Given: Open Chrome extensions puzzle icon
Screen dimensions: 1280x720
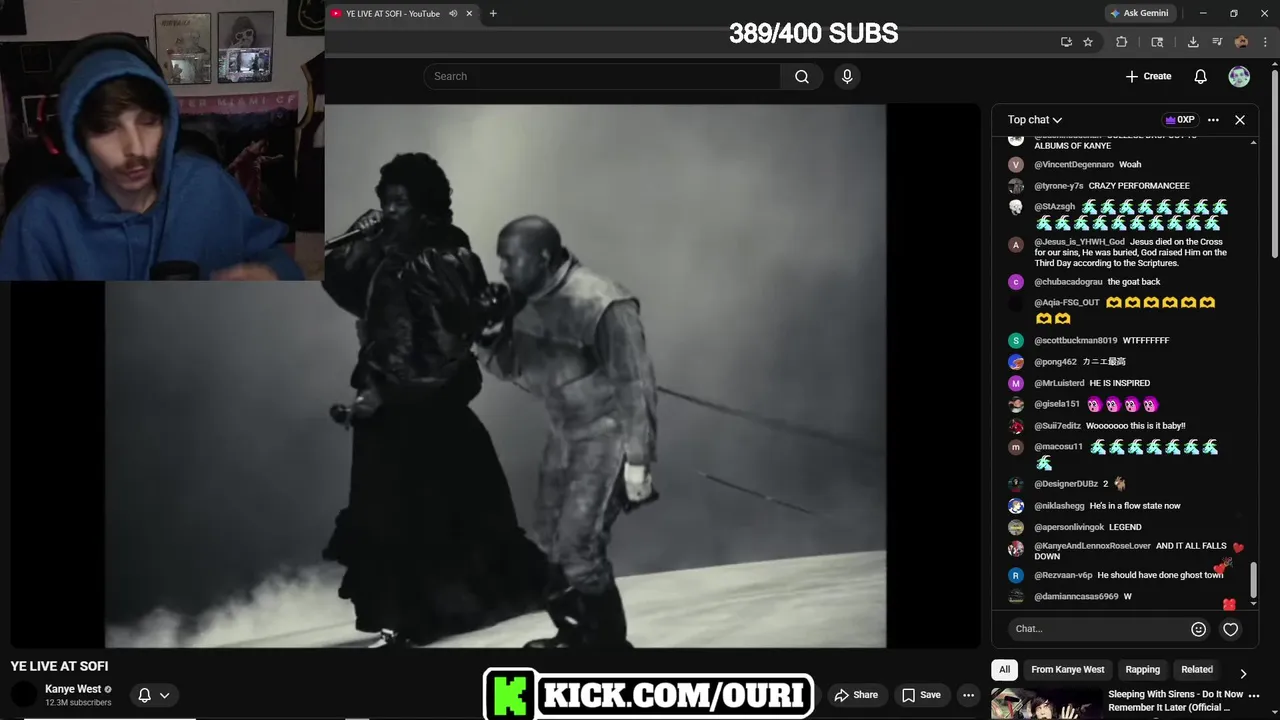Looking at the screenshot, I should click(1122, 42).
